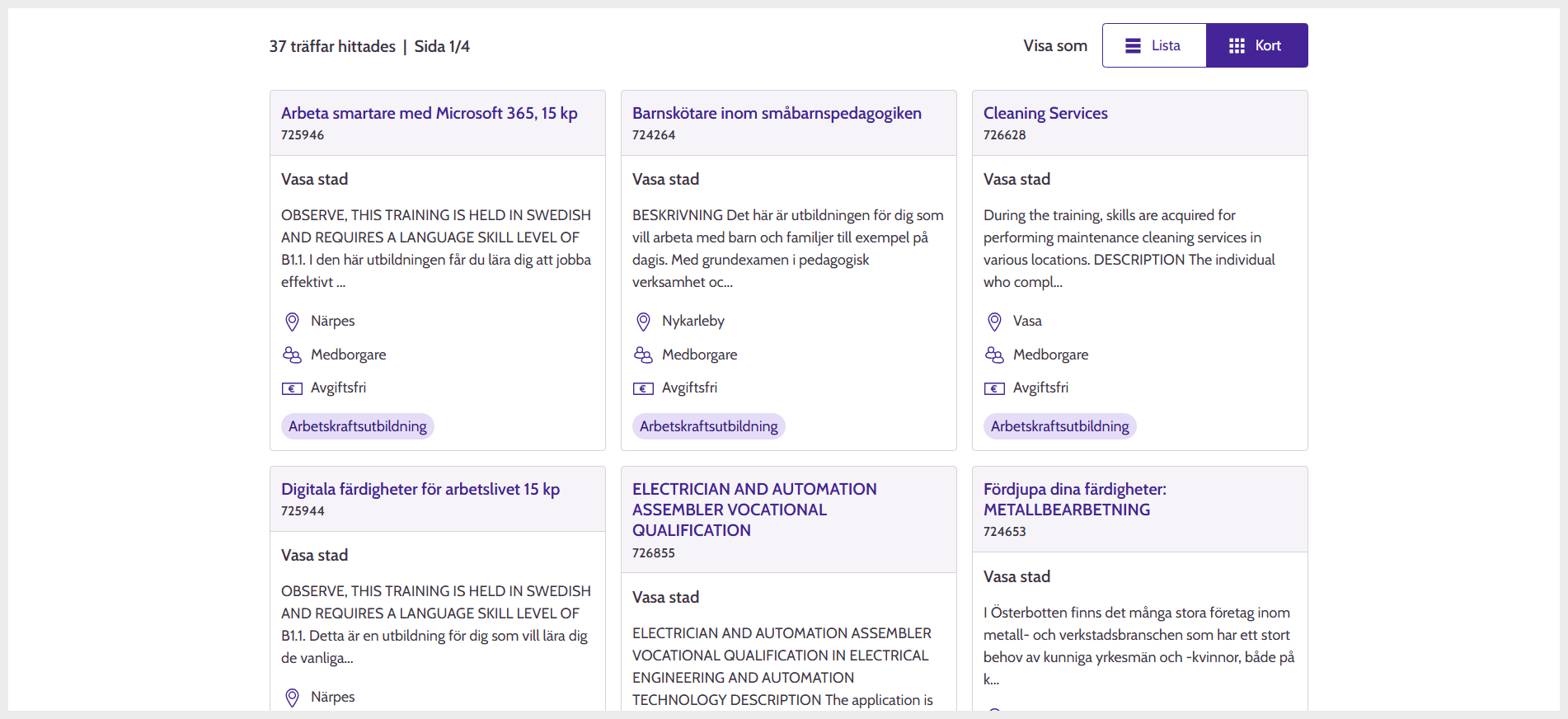Click location pin icon beside Närpes in Microsoft 365 card

coord(292,322)
